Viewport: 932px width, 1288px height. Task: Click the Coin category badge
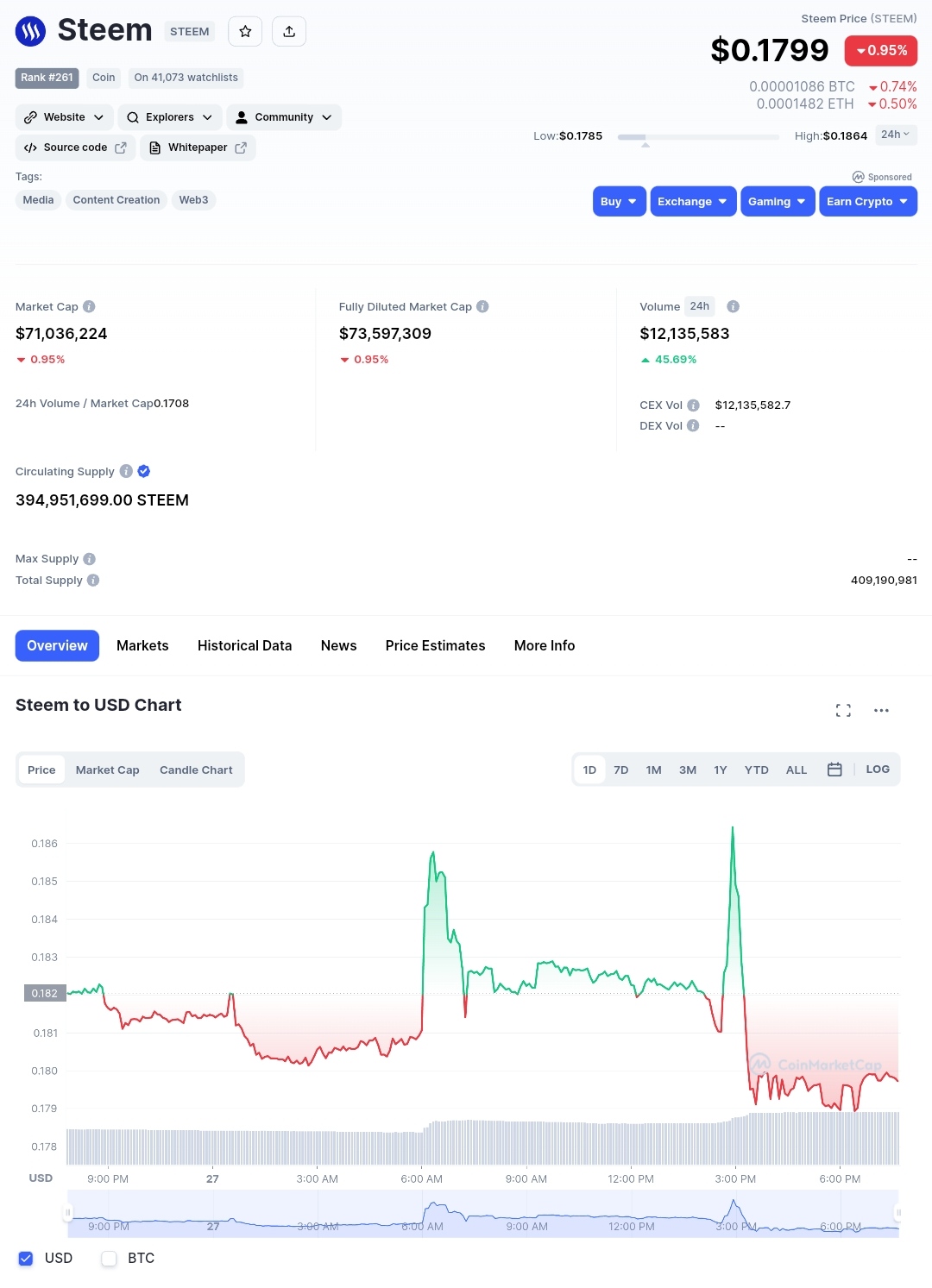coord(104,78)
